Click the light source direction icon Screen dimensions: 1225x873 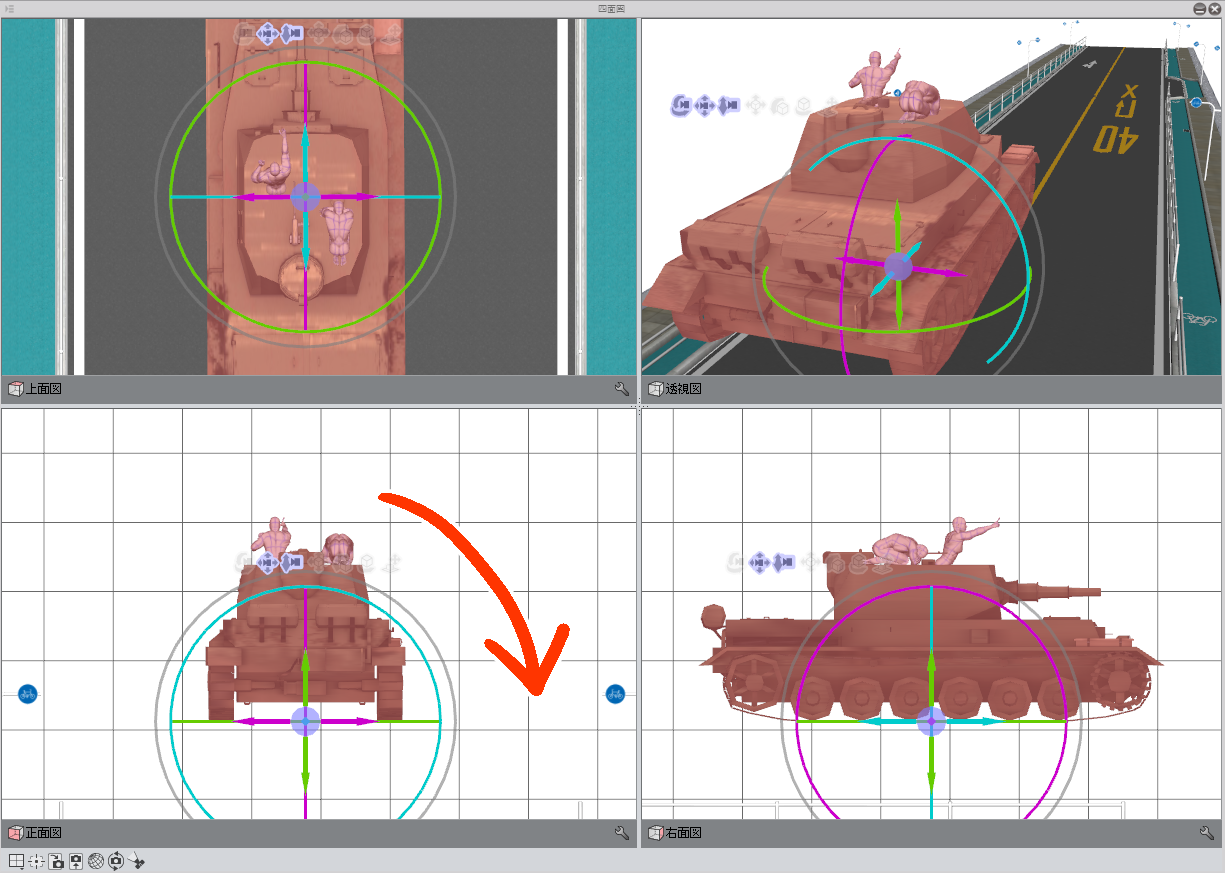[x=137, y=860]
